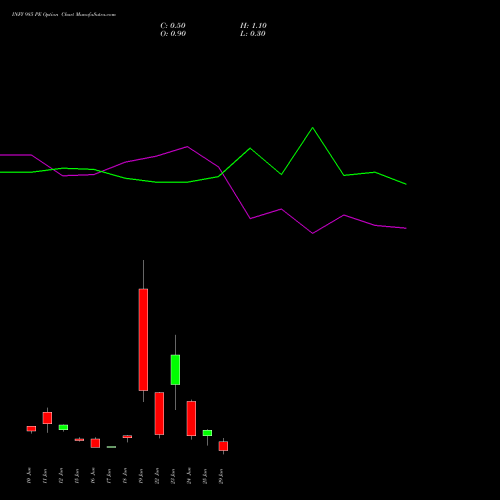Screen dimensions: 500x500
Task: Click the close value C: 0.50
Action: pos(173,26)
